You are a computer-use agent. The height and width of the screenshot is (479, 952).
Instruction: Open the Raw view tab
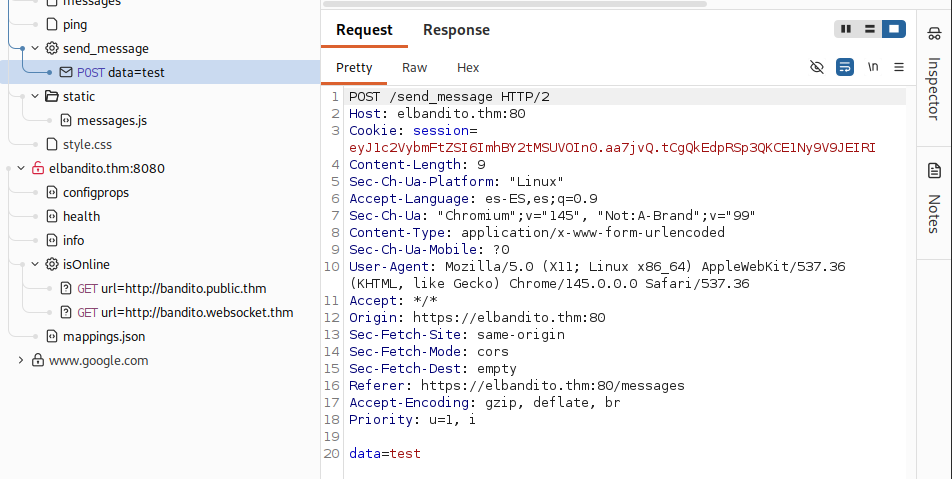[x=415, y=67]
